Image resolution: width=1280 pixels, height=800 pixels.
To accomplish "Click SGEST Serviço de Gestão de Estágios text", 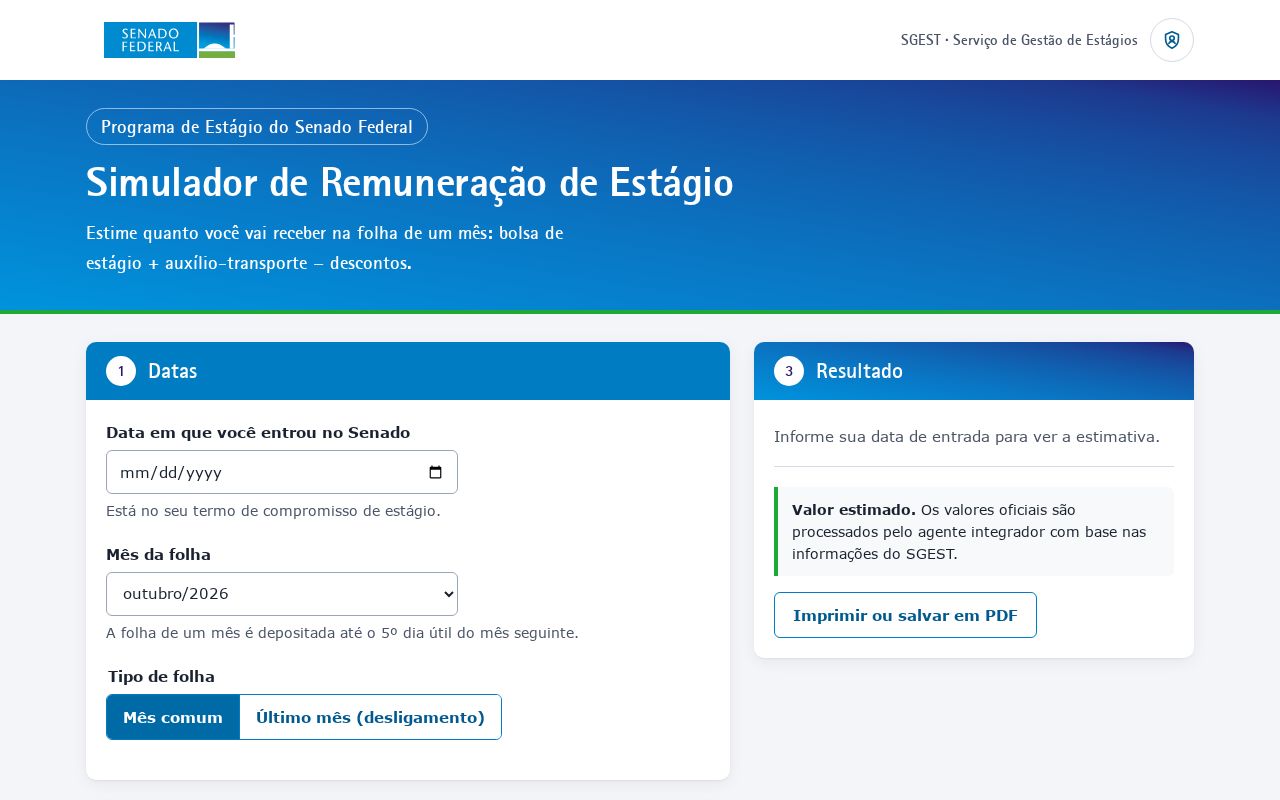I will [1019, 40].
